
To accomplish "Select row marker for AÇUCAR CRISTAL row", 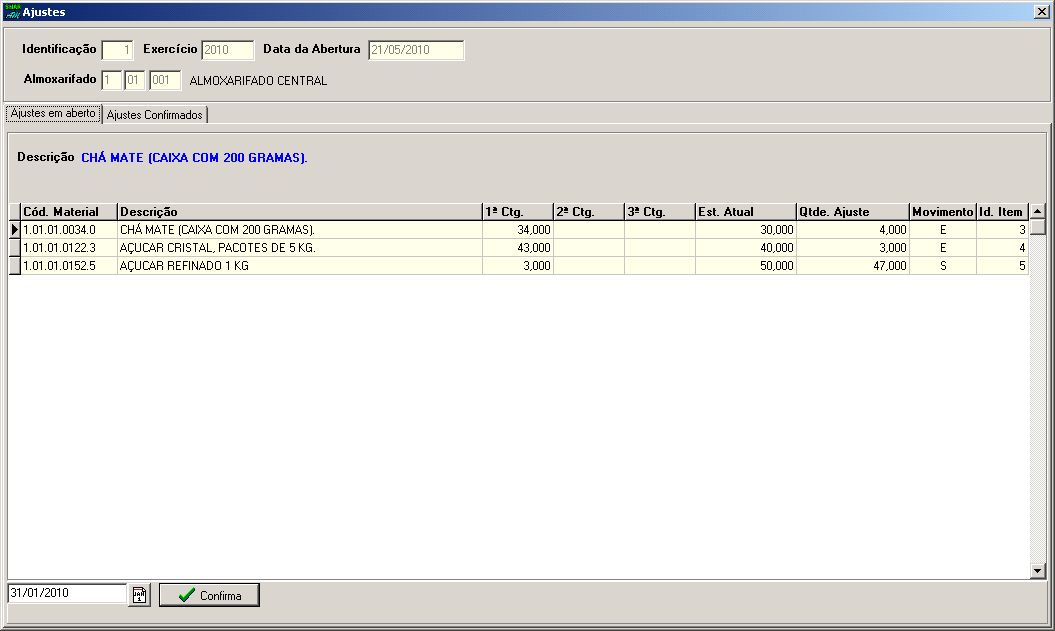I will 14,248.
